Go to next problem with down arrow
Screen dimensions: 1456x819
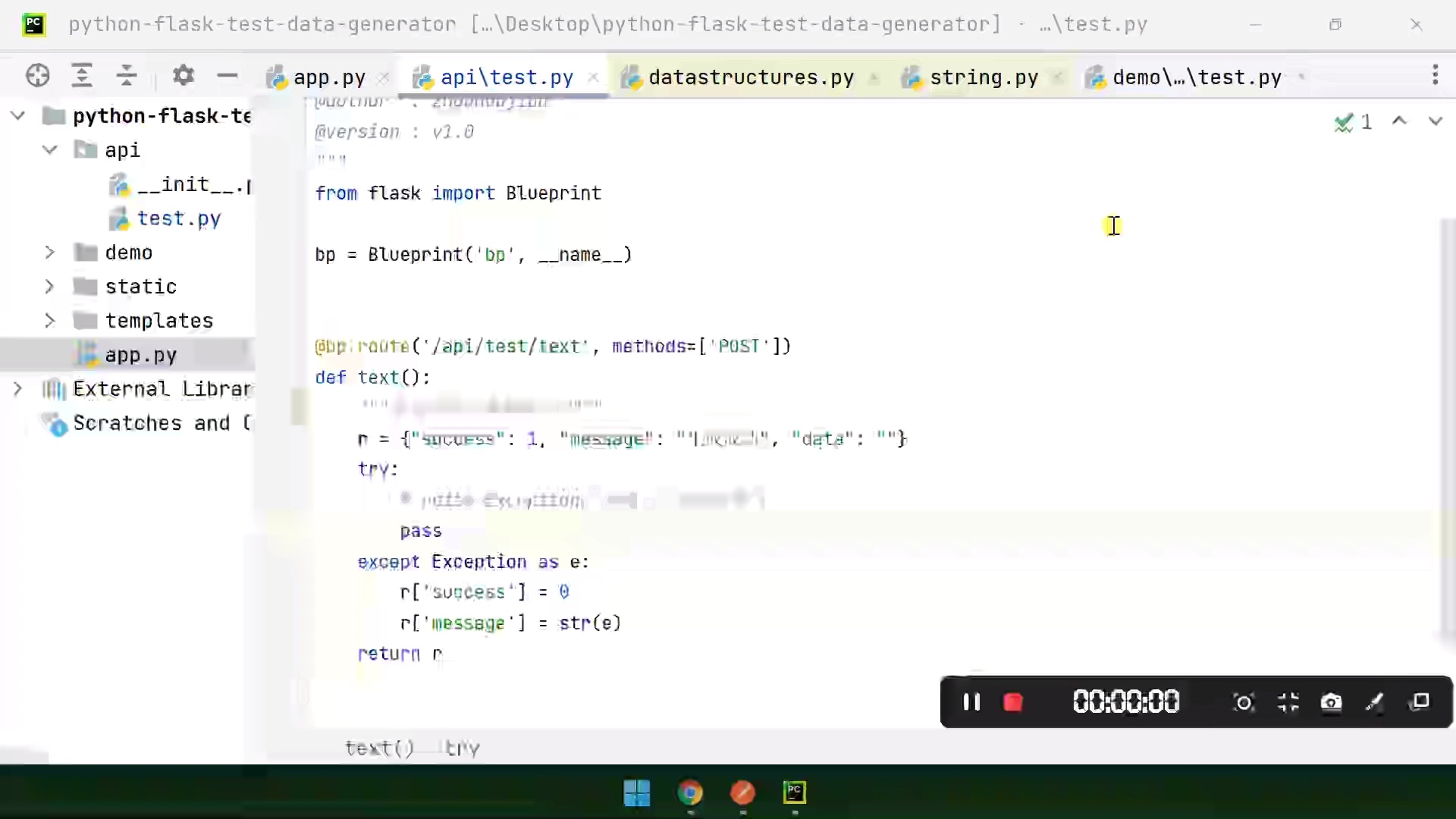click(x=1436, y=121)
